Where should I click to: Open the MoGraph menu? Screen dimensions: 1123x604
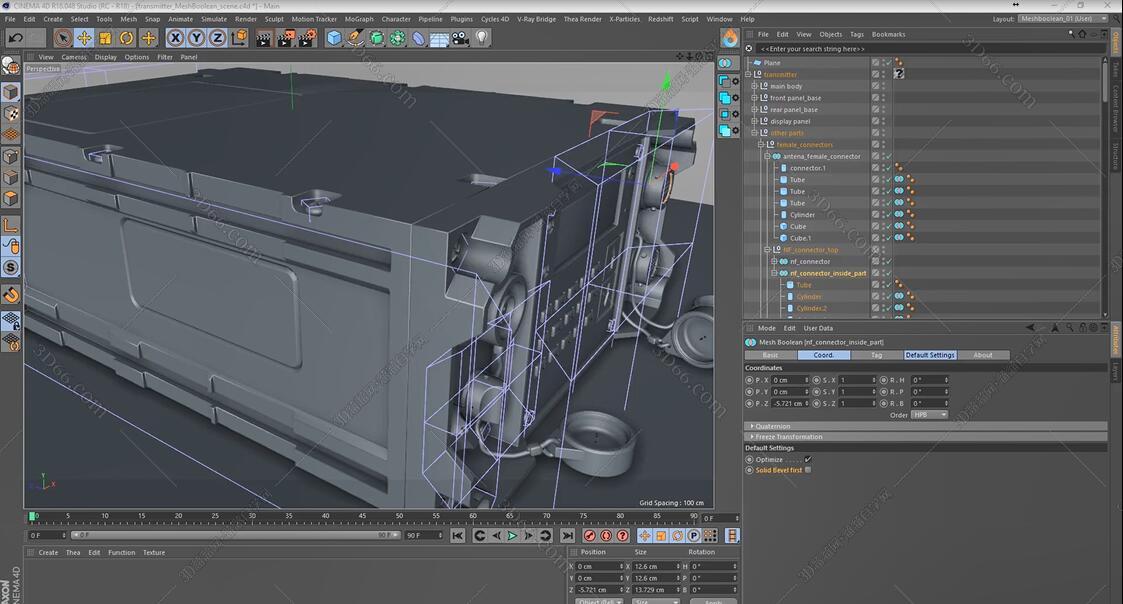point(358,19)
